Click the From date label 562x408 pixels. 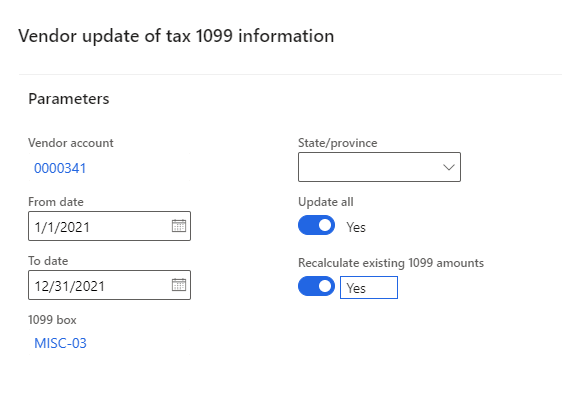click(56, 202)
